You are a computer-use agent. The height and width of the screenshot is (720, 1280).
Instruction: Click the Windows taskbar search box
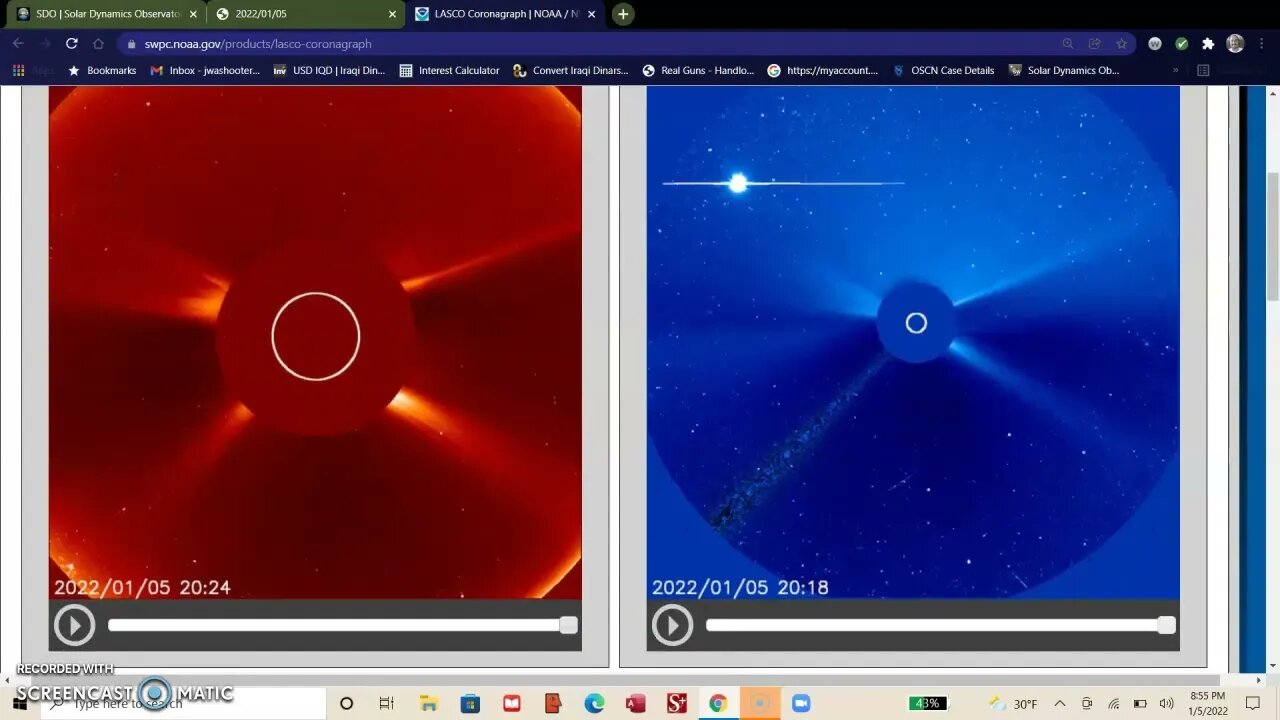point(183,703)
